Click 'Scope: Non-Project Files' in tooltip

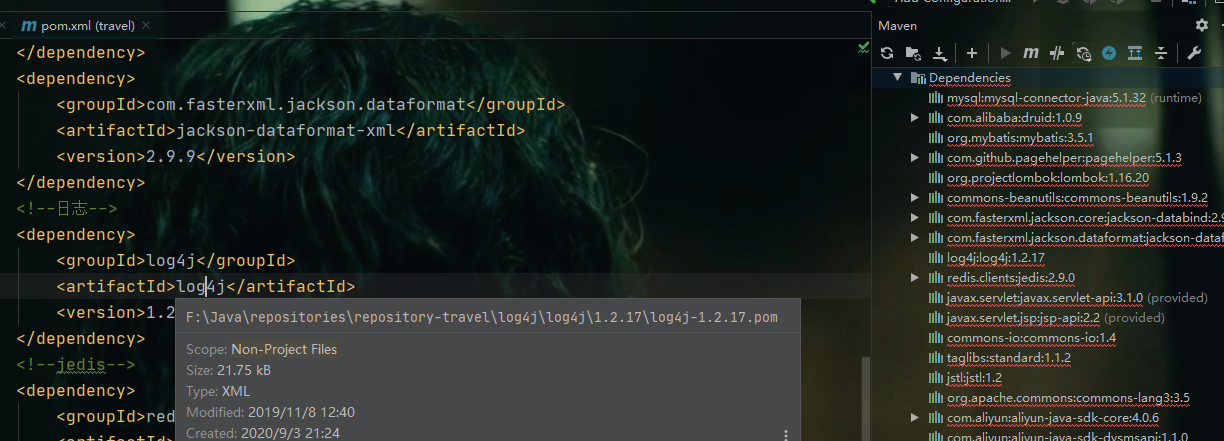tap(261, 350)
